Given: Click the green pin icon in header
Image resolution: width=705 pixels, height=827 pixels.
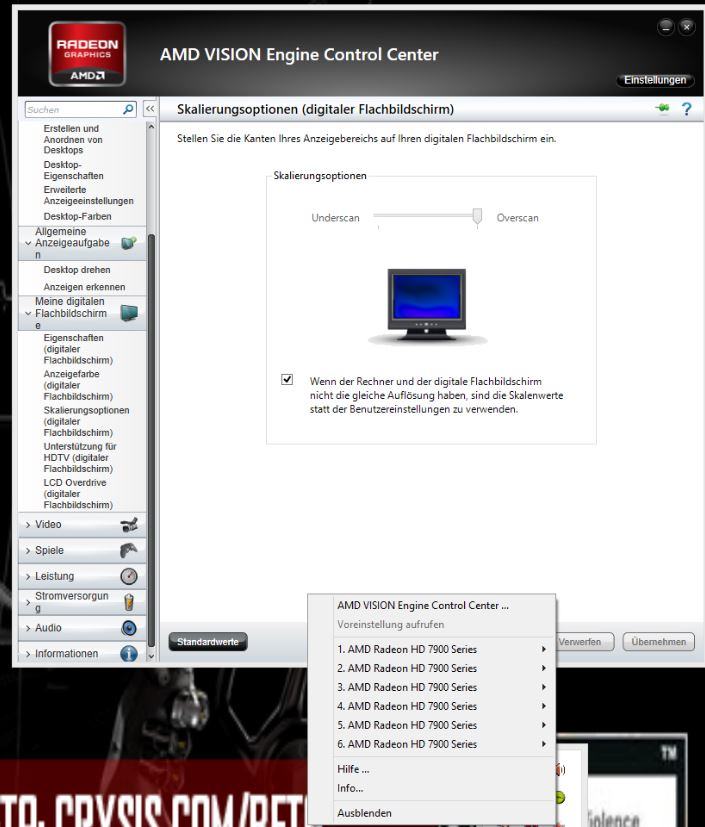Looking at the screenshot, I should (663, 108).
